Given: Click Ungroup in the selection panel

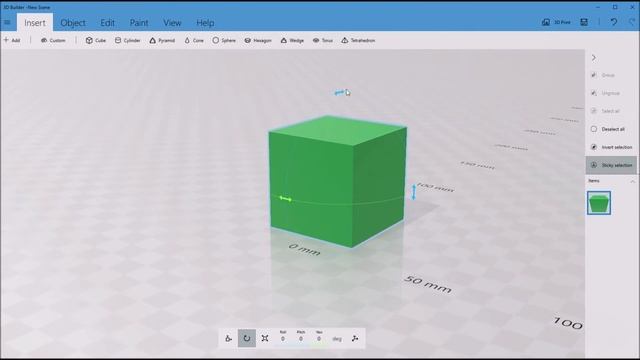Looking at the screenshot, I should pyautogui.click(x=606, y=93).
